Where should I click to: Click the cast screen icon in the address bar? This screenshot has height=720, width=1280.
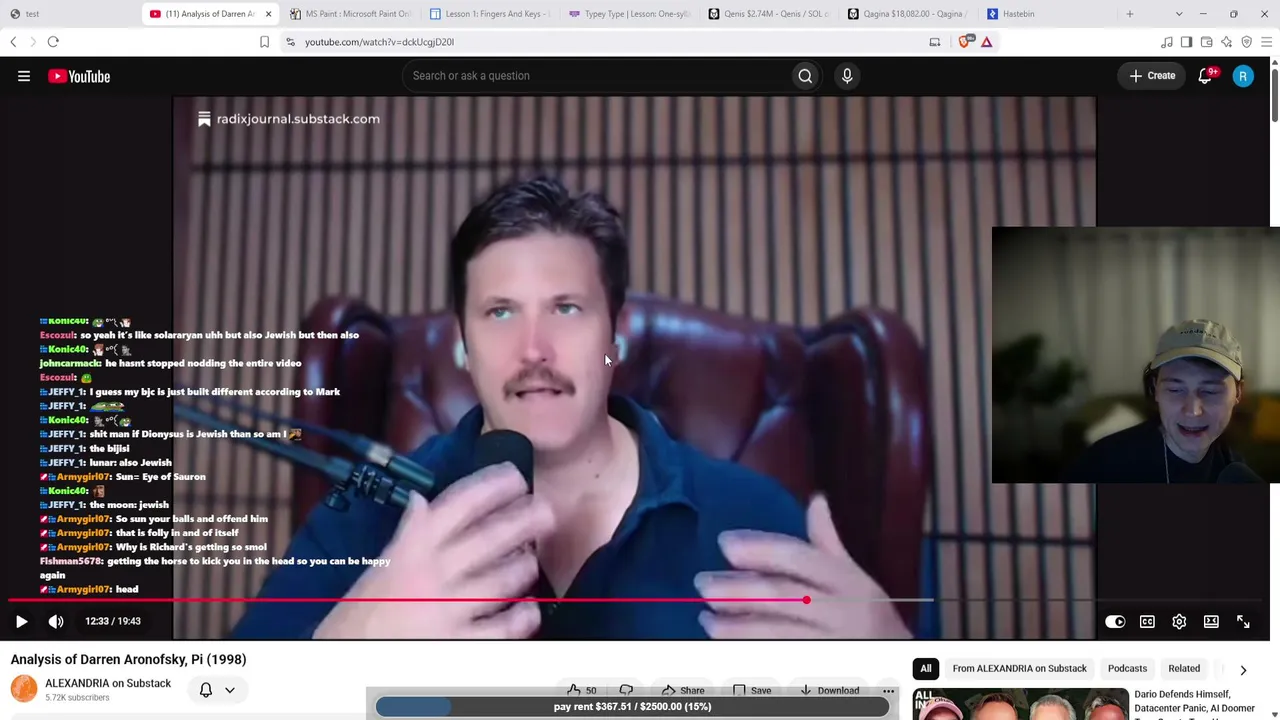point(935,42)
